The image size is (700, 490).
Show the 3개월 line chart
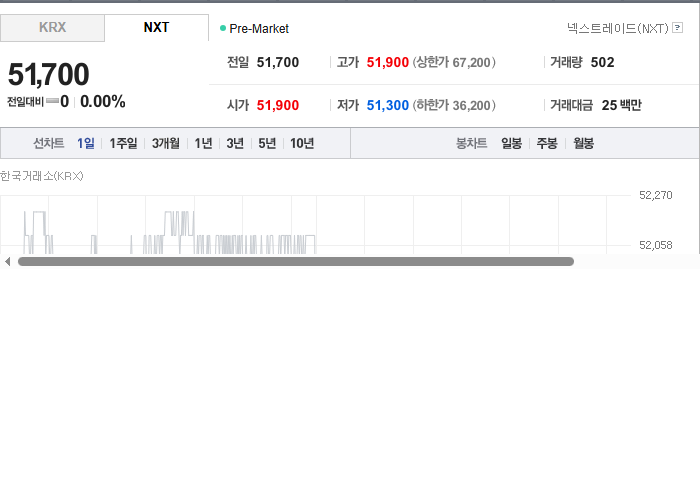(x=166, y=143)
